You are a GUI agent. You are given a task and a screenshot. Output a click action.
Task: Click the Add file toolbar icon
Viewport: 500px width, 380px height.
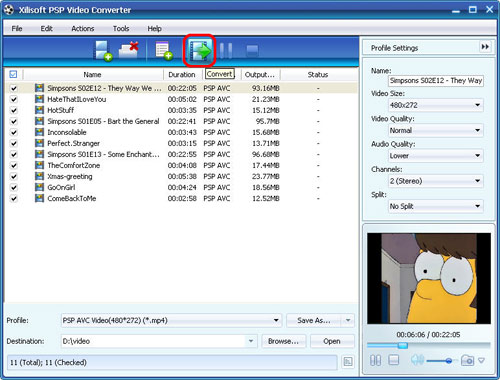(x=103, y=51)
